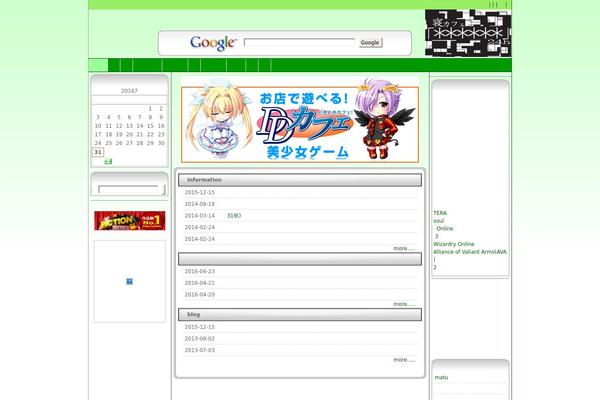This screenshot has width=600, height=400.
Task: Select date 27 in the calendar
Action: click(x=129, y=143)
